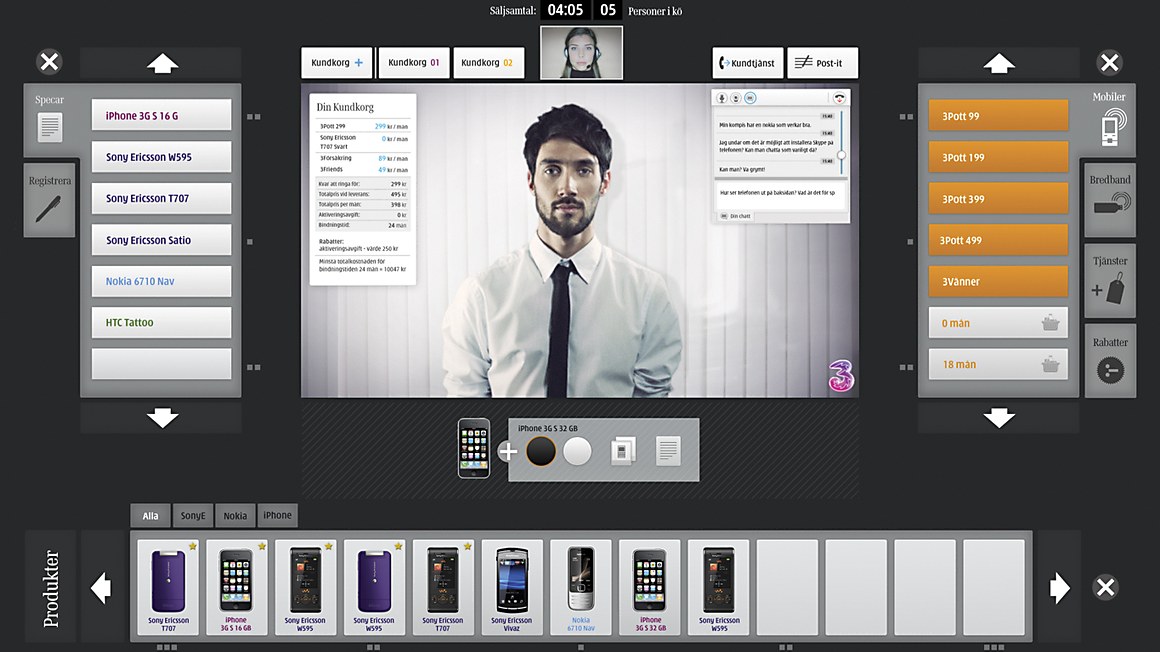Toggle the microphone in the chat panel
The height and width of the screenshot is (652, 1160).
722,98
